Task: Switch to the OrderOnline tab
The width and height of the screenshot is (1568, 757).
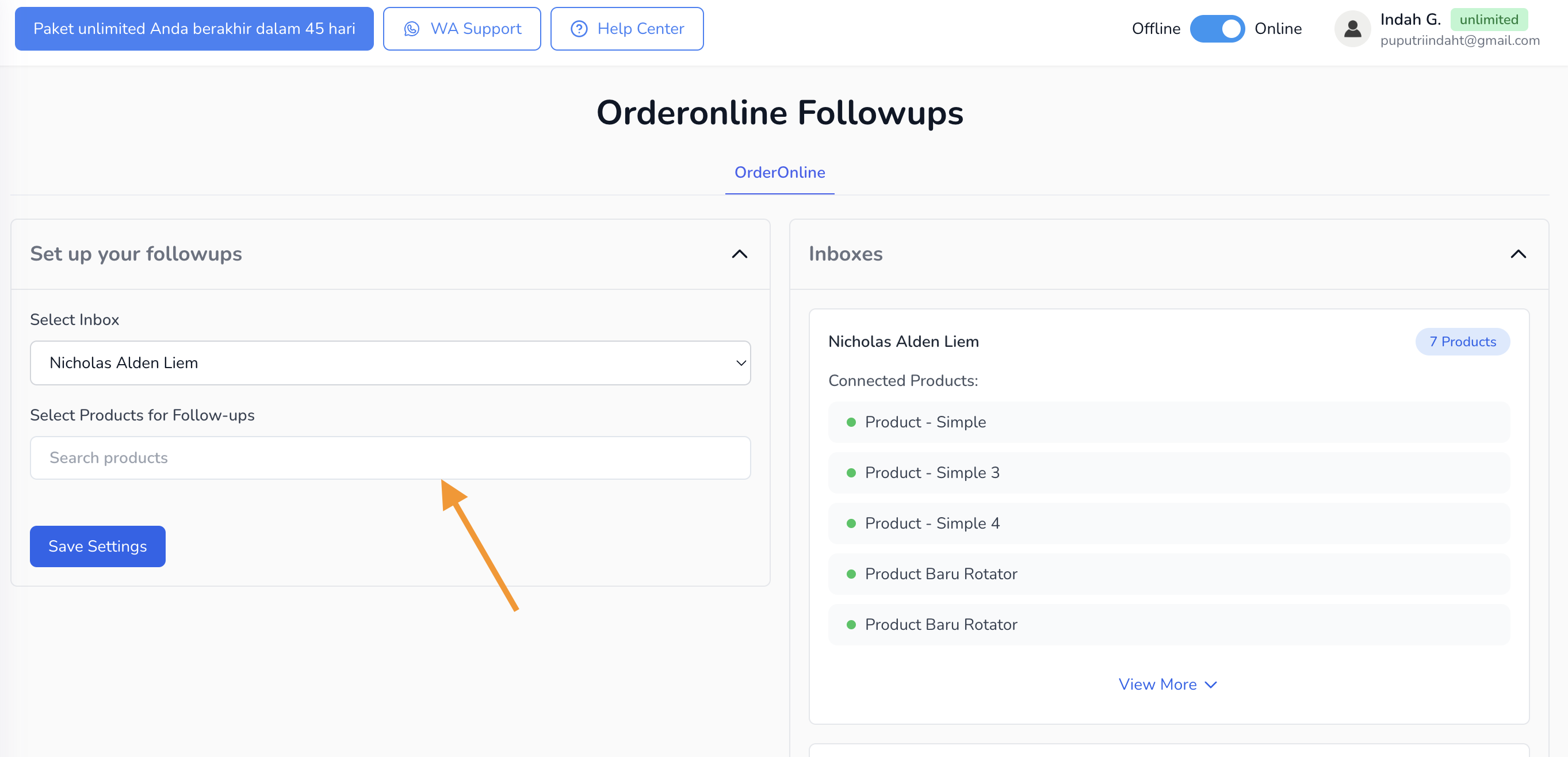Action: (x=779, y=173)
